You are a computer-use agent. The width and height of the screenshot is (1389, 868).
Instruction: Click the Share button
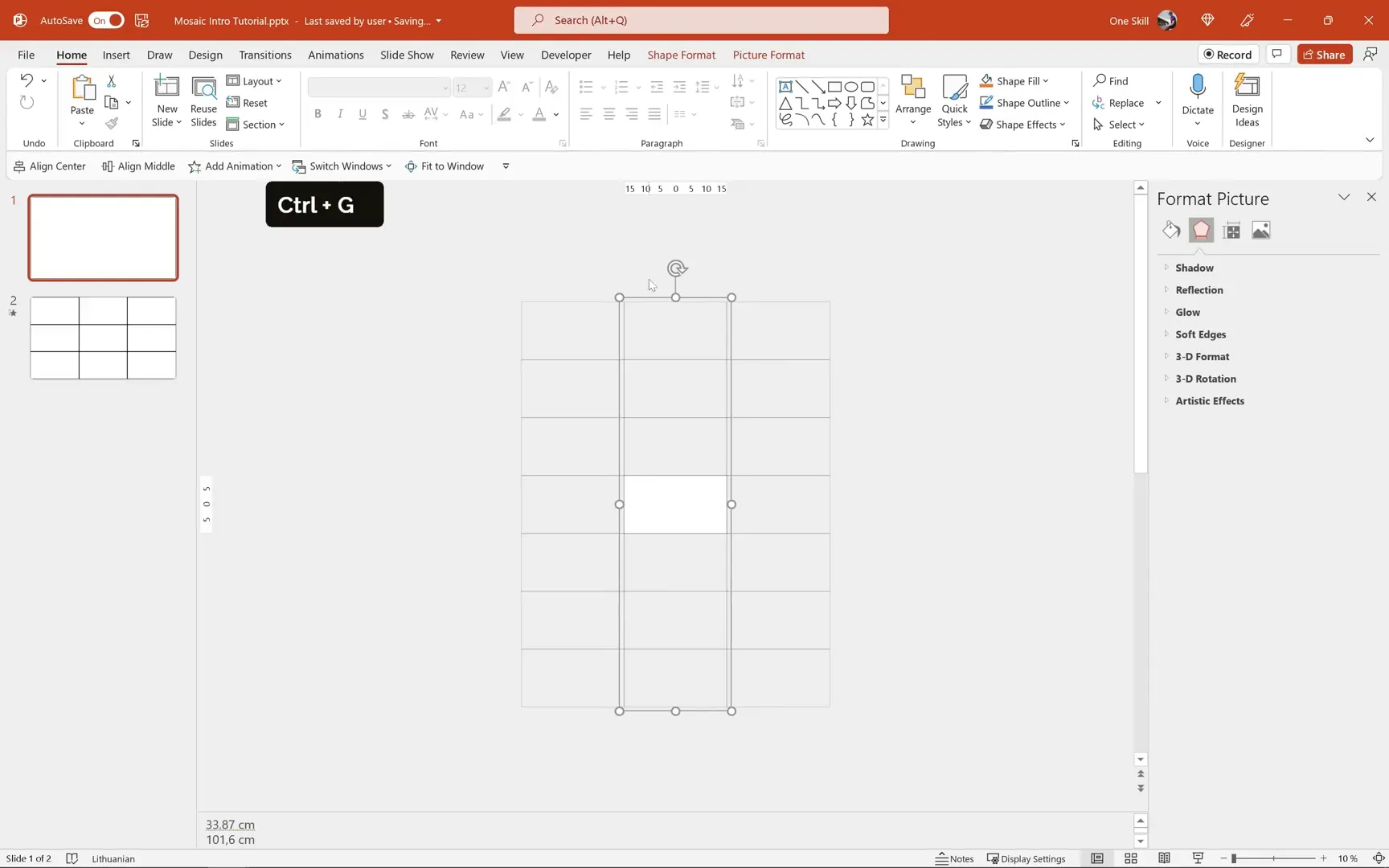pyautogui.click(x=1324, y=55)
